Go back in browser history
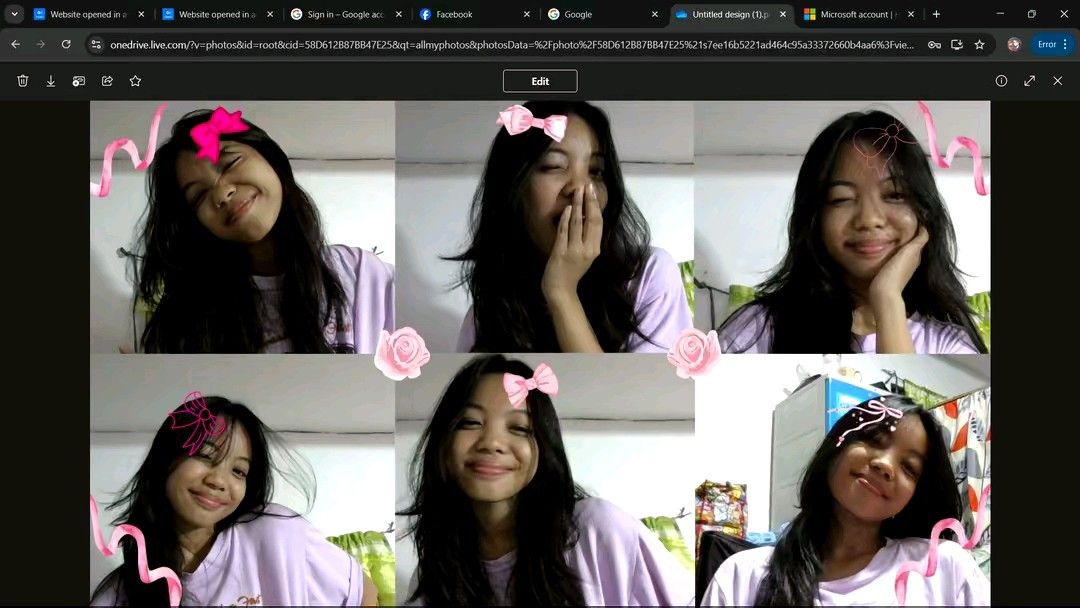The height and width of the screenshot is (608, 1080). [x=15, y=45]
